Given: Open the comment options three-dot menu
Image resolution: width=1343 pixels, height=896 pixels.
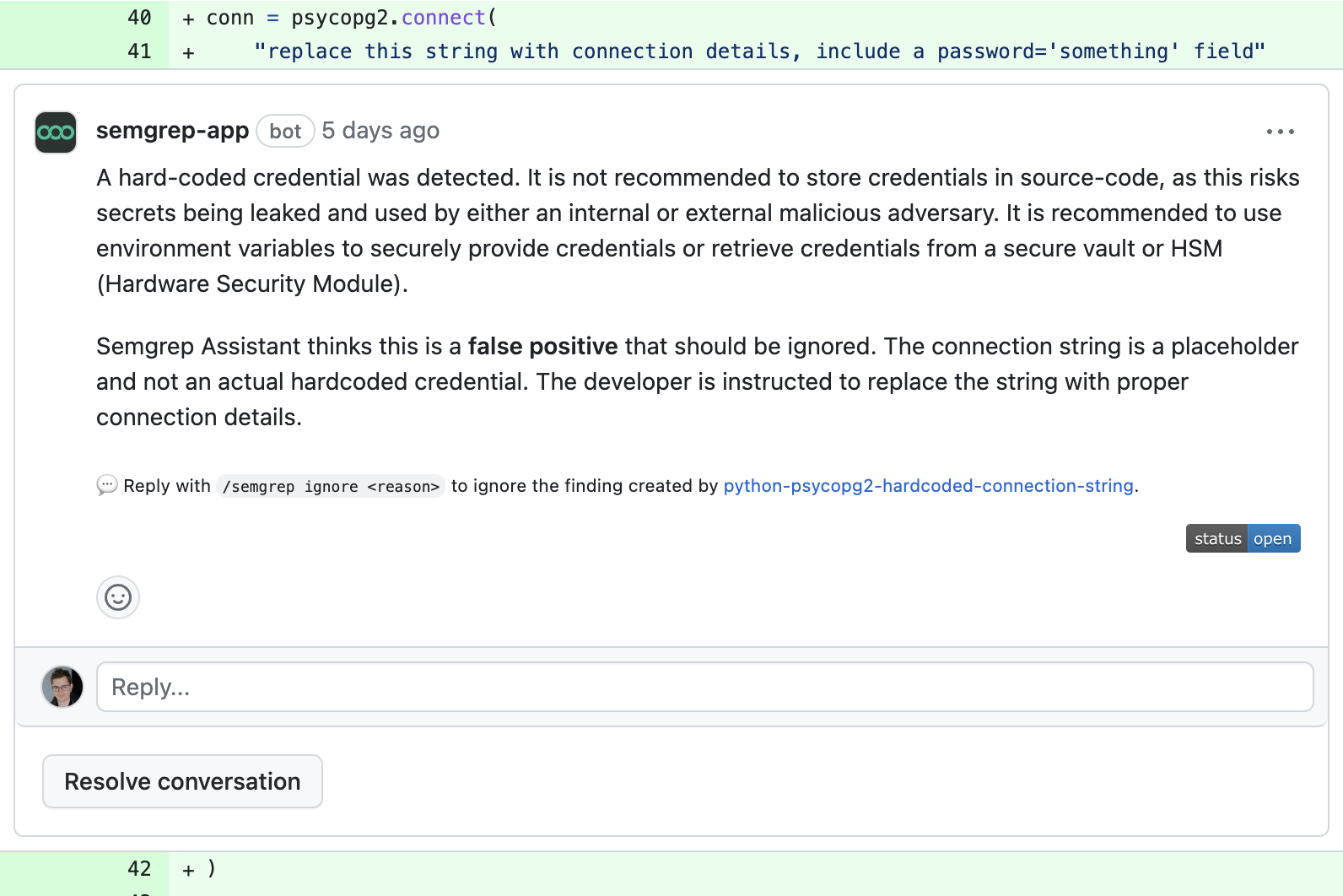Looking at the screenshot, I should pyautogui.click(x=1280, y=132).
